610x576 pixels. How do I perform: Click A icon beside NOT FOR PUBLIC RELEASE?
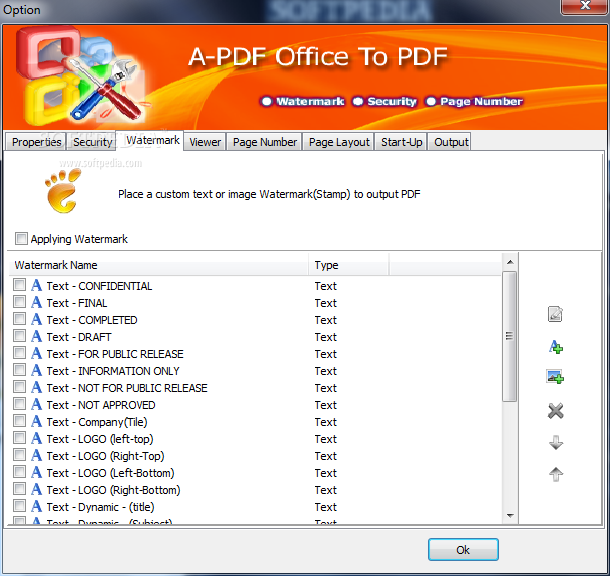[x=36, y=387]
